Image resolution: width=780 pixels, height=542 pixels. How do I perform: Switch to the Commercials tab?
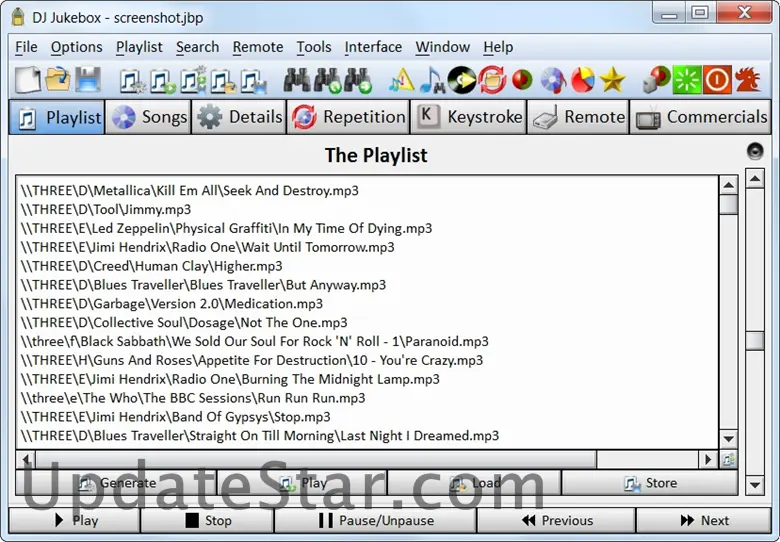tap(700, 117)
